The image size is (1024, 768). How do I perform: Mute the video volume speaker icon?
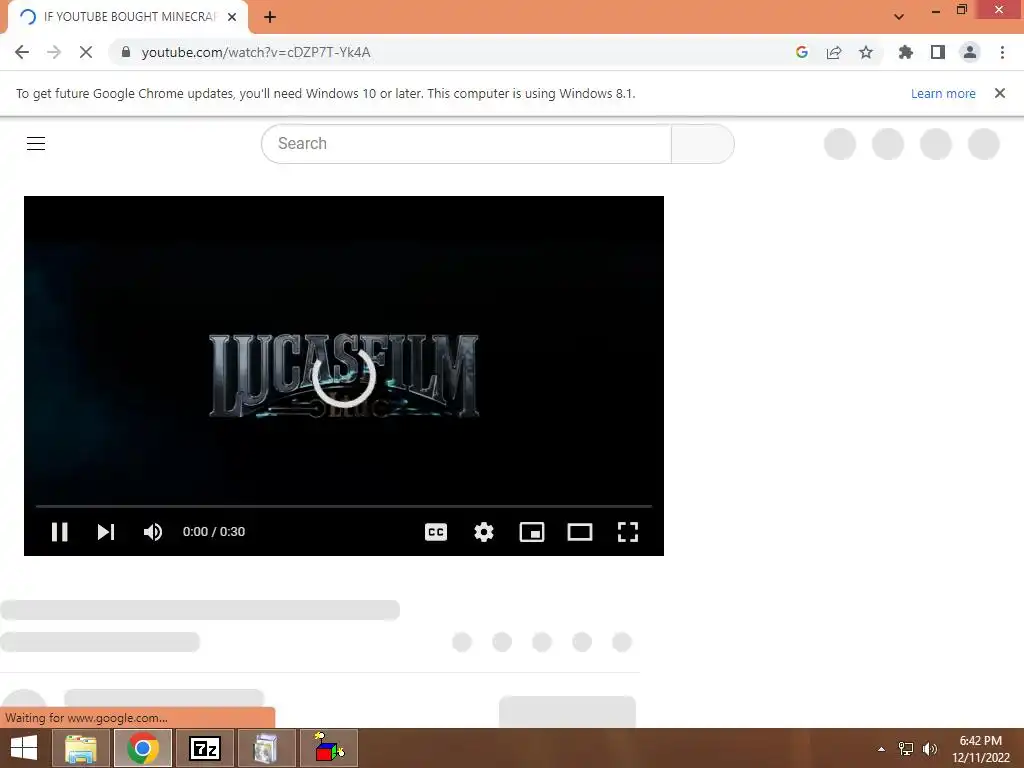[153, 532]
